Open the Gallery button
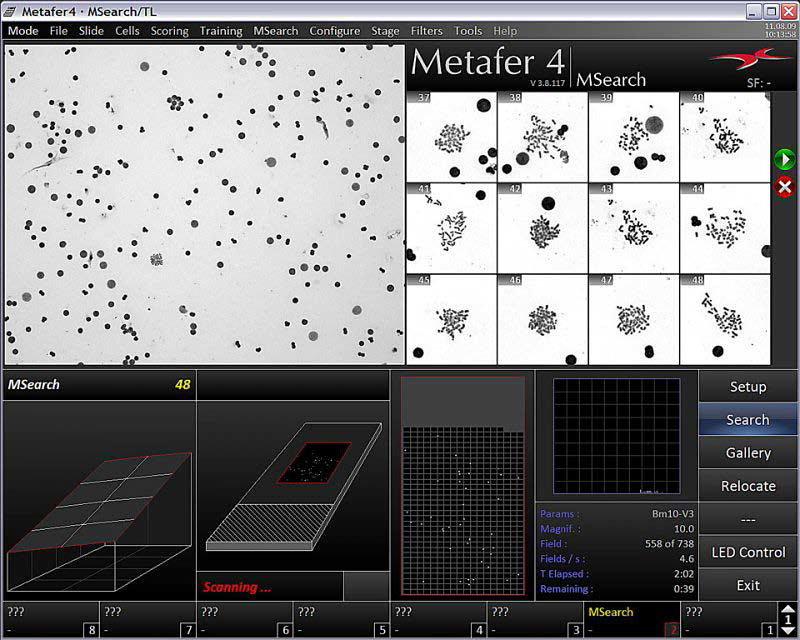Viewport: 800px width, 640px height. [x=747, y=453]
